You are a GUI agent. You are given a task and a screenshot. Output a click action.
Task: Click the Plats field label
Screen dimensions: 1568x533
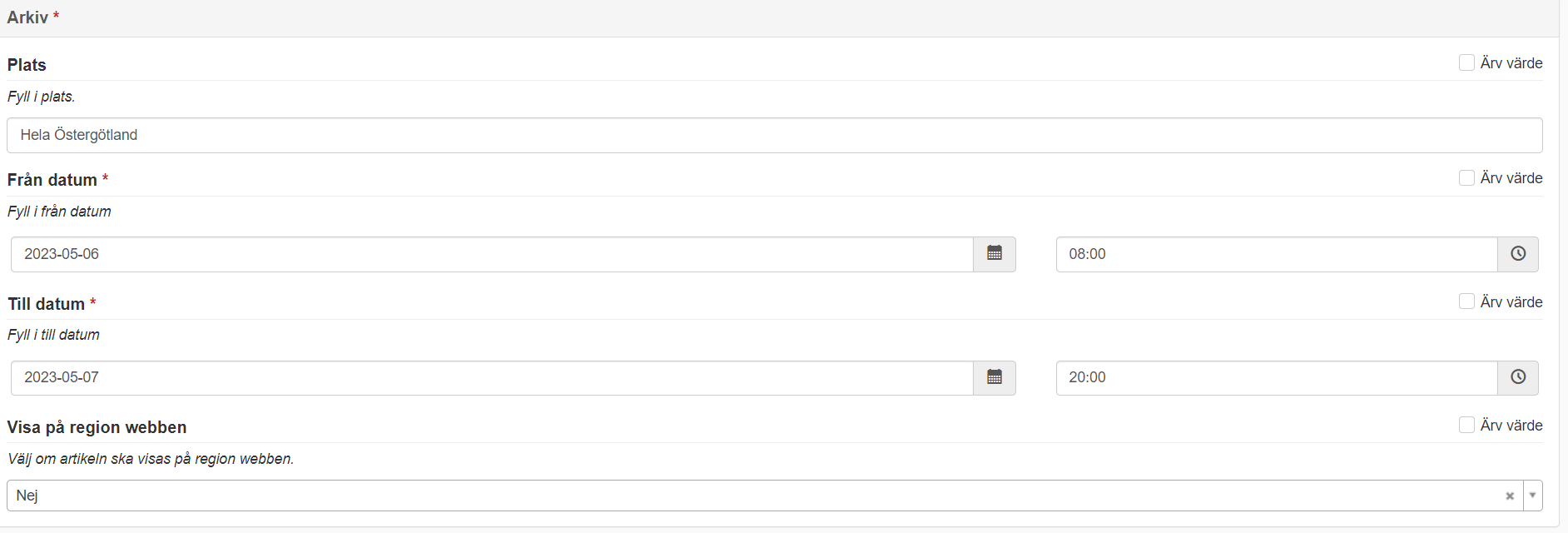point(27,65)
